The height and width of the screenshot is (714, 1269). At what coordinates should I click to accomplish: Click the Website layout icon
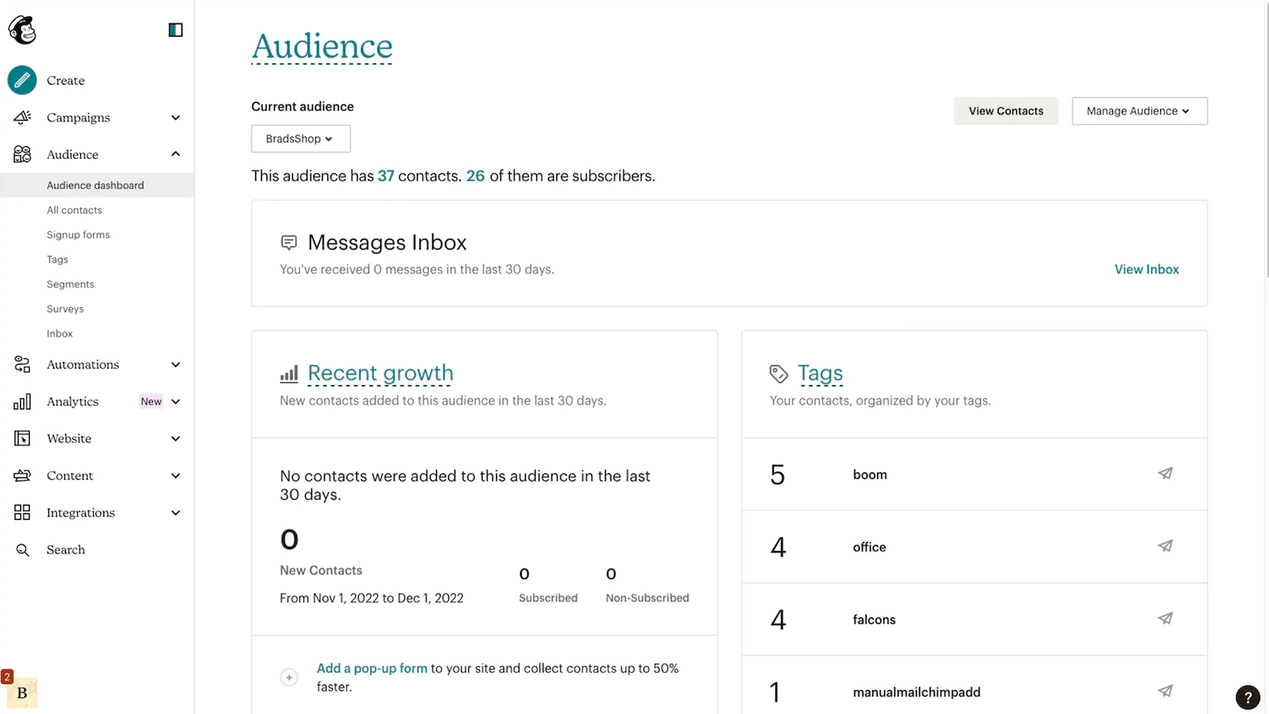point(22,438)
